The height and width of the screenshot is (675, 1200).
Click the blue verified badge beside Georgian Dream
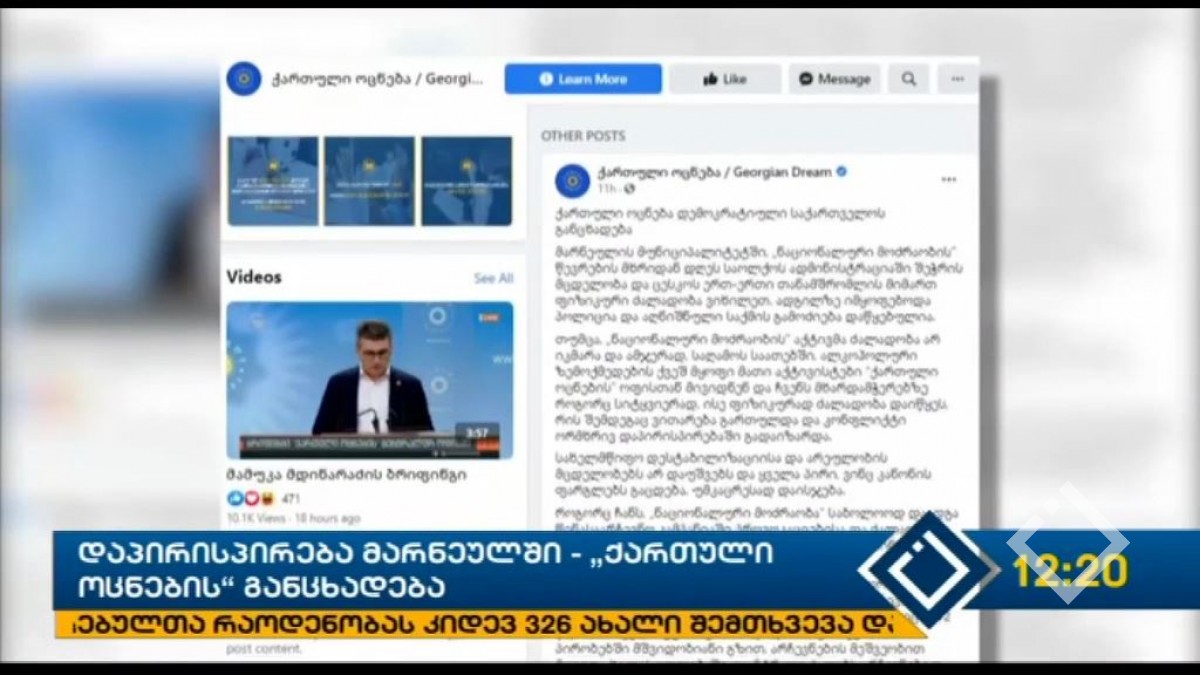pyautogui.click(x=841, y=172)
